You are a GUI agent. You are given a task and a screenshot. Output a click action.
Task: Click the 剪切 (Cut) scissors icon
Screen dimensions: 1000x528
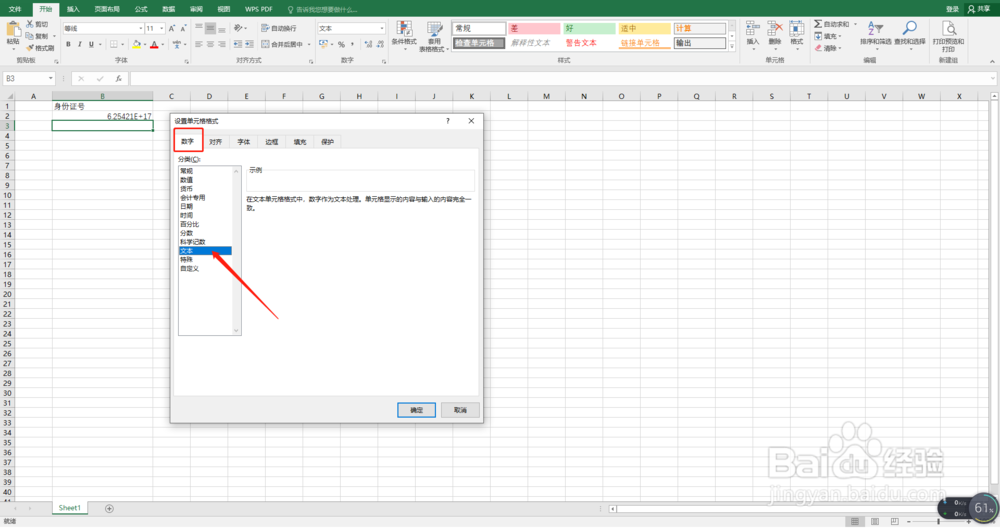[30, 24]
